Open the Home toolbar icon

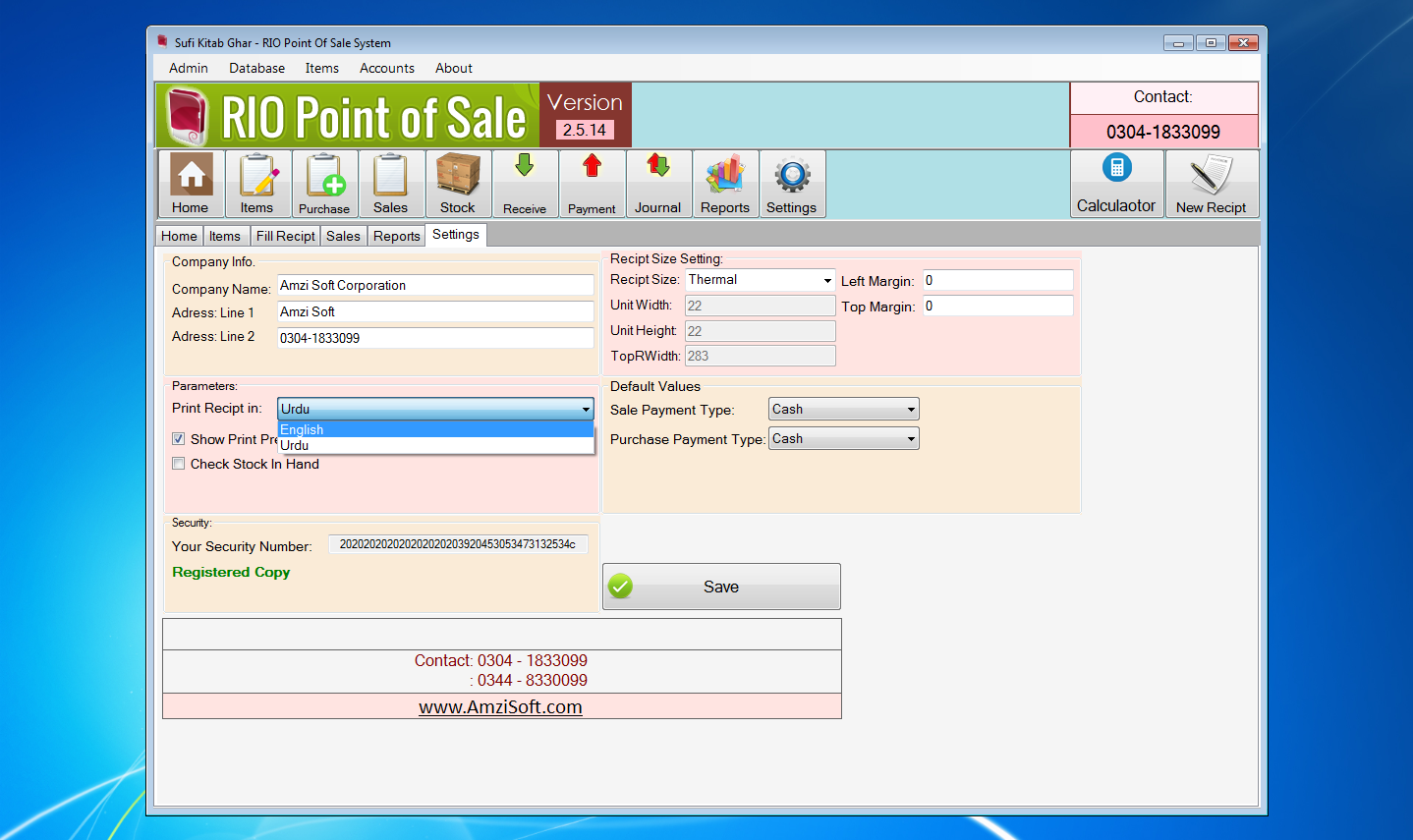point(191,183)
